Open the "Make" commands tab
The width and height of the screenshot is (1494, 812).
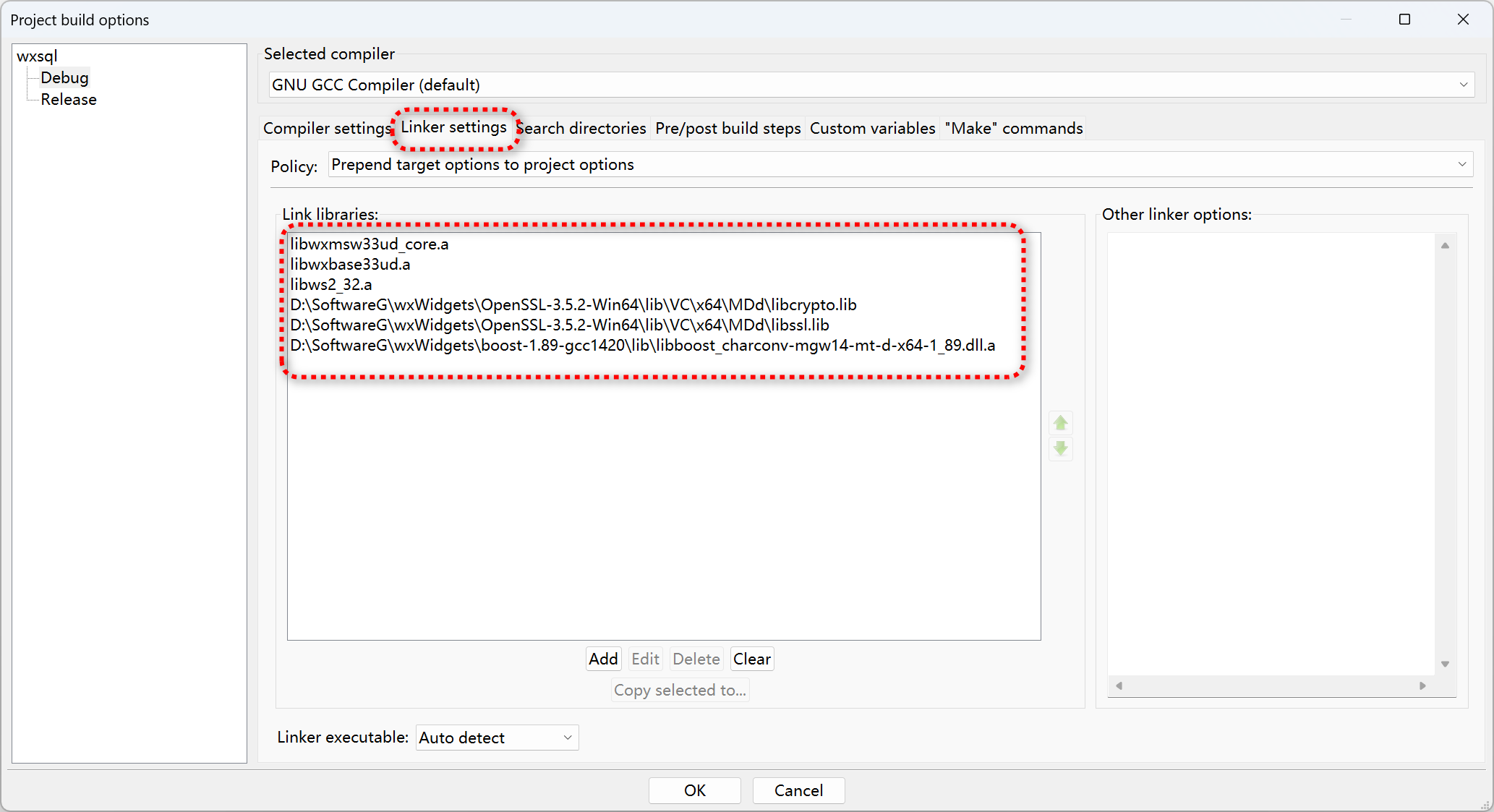pyautogui.click(x=1013, y=128)
